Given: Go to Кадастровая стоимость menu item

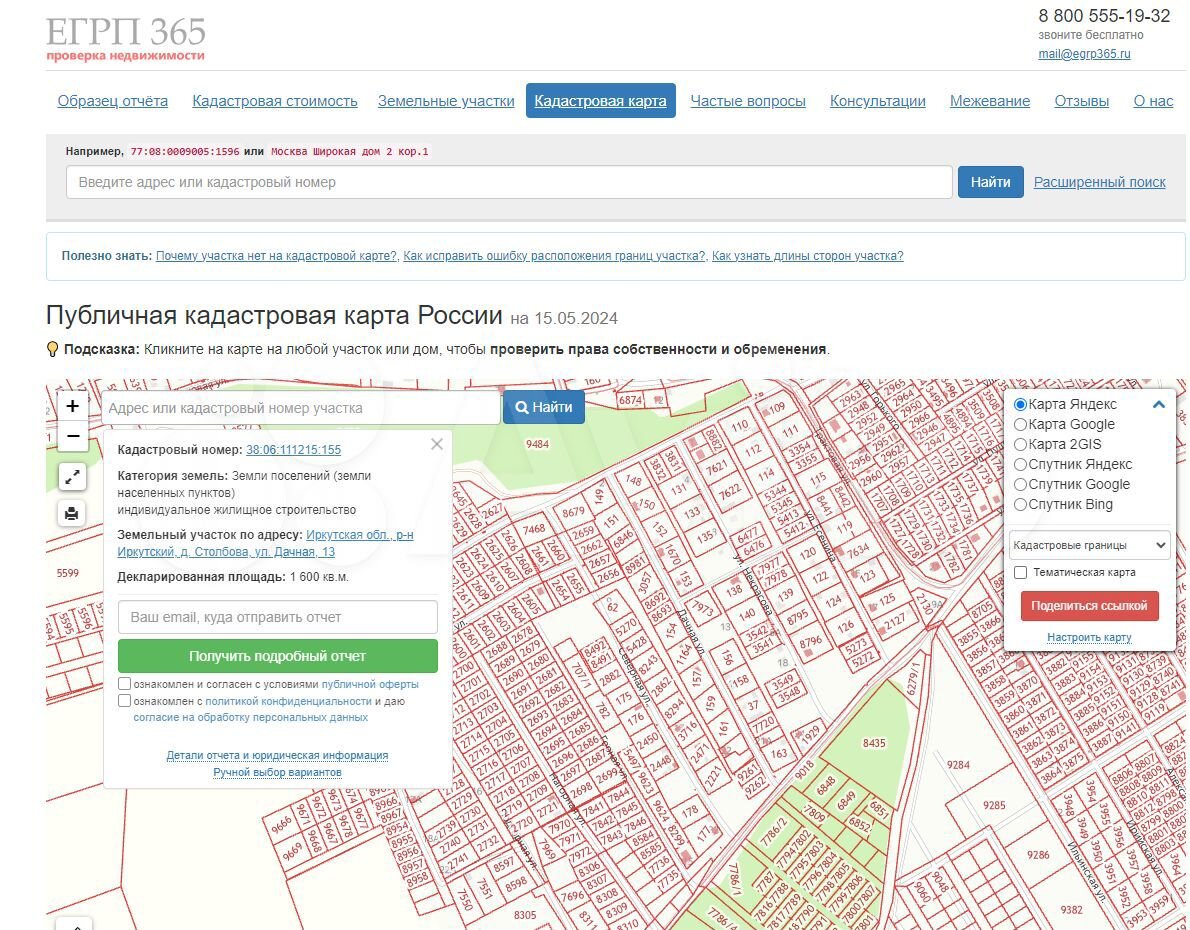Looking at the screenshot, I should point(275,101).
